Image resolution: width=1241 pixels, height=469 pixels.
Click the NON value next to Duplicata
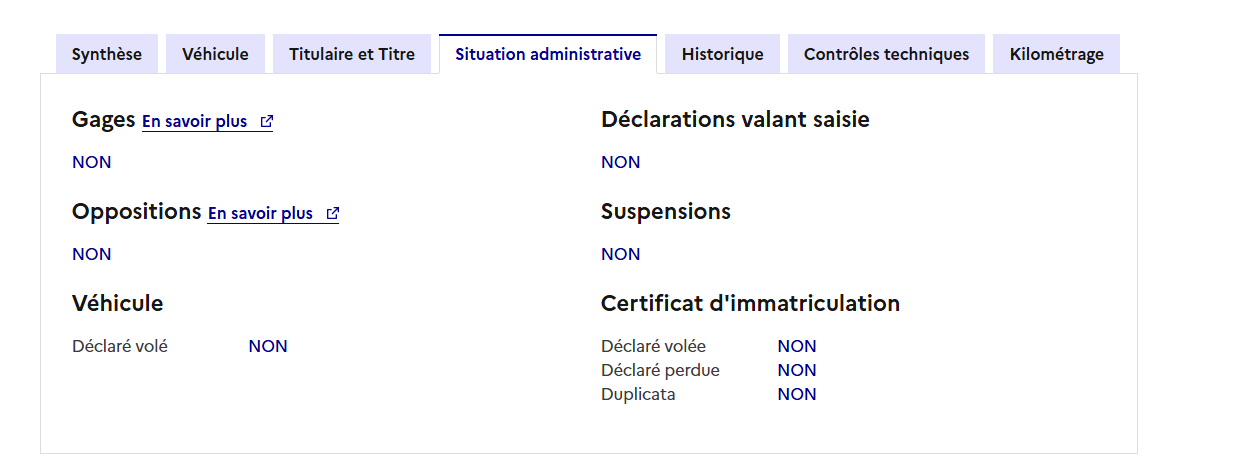click(x=797, y=394)
